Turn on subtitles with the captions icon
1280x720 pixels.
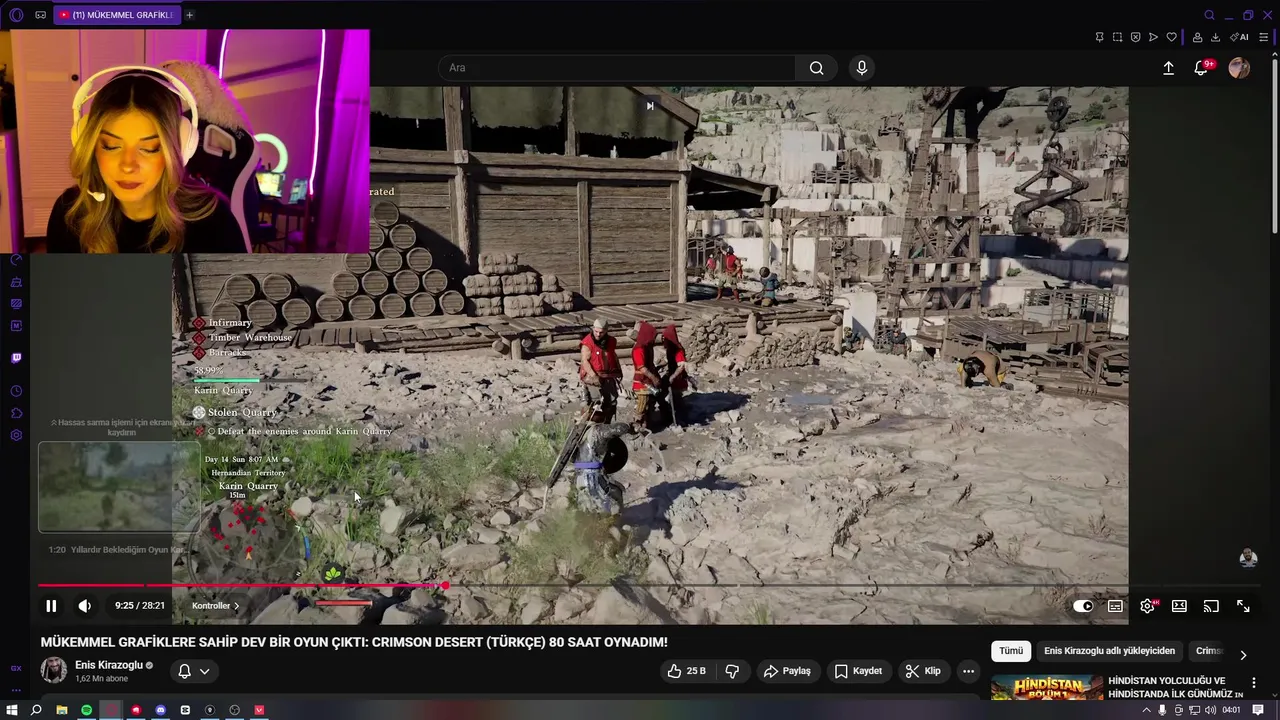(x=1115, y=606)
